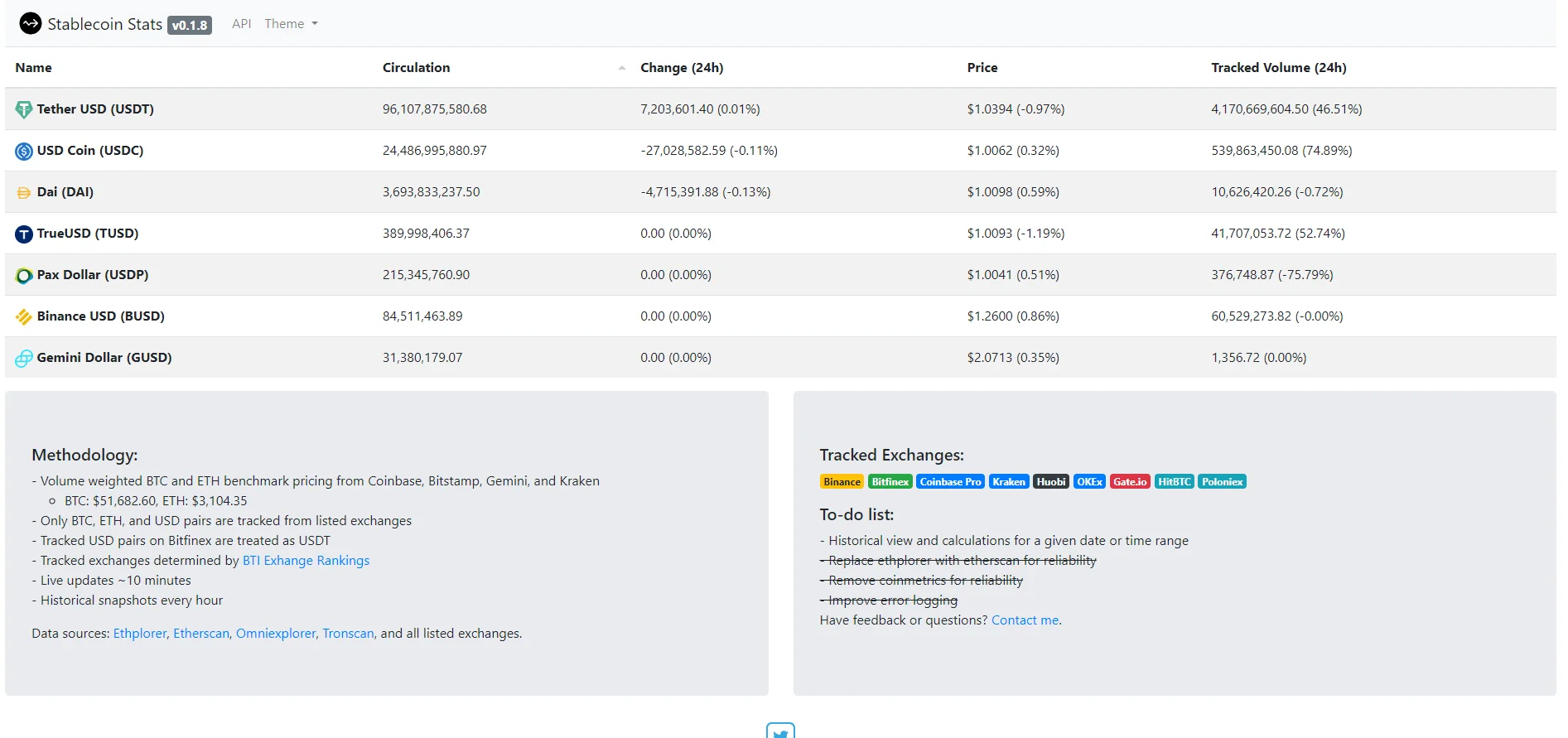
Task: Open the Etherscan data source link
Action: click(x=201, y=634)
